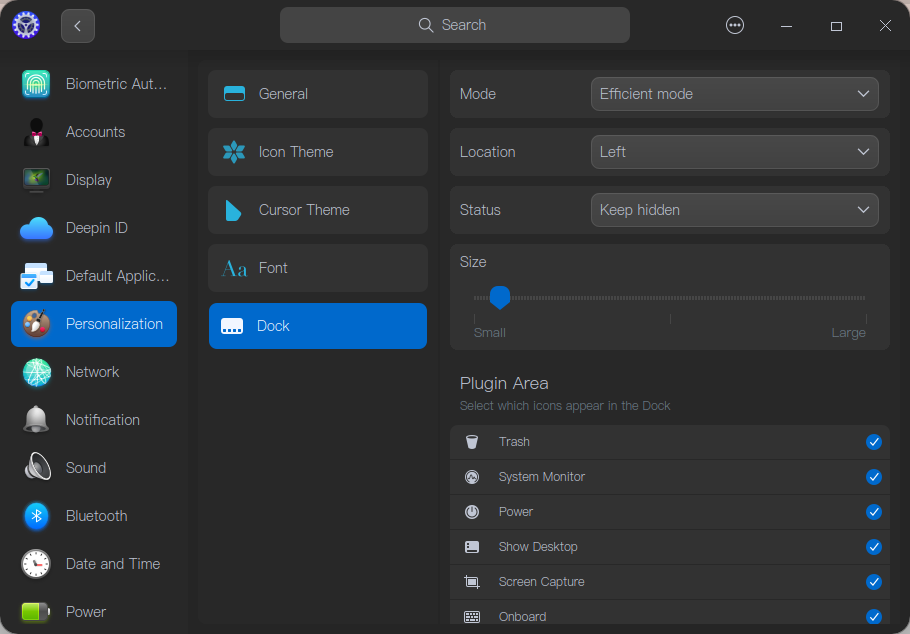Image resolution: width=910 pixels, height=634 pixels.
Task: Switch to the Icon Theme section
Action: (x=317, y=152)
